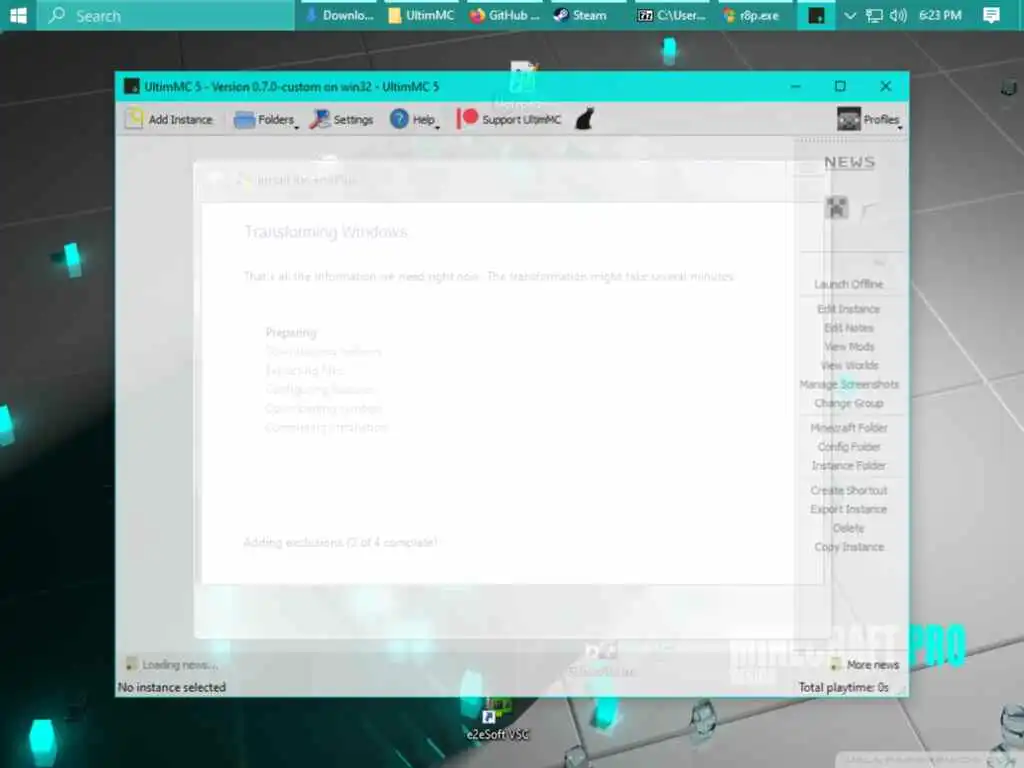This screenshot has height=768, width=1024.
Task: Open UltimMC Settings
Action: click(342, 120)
